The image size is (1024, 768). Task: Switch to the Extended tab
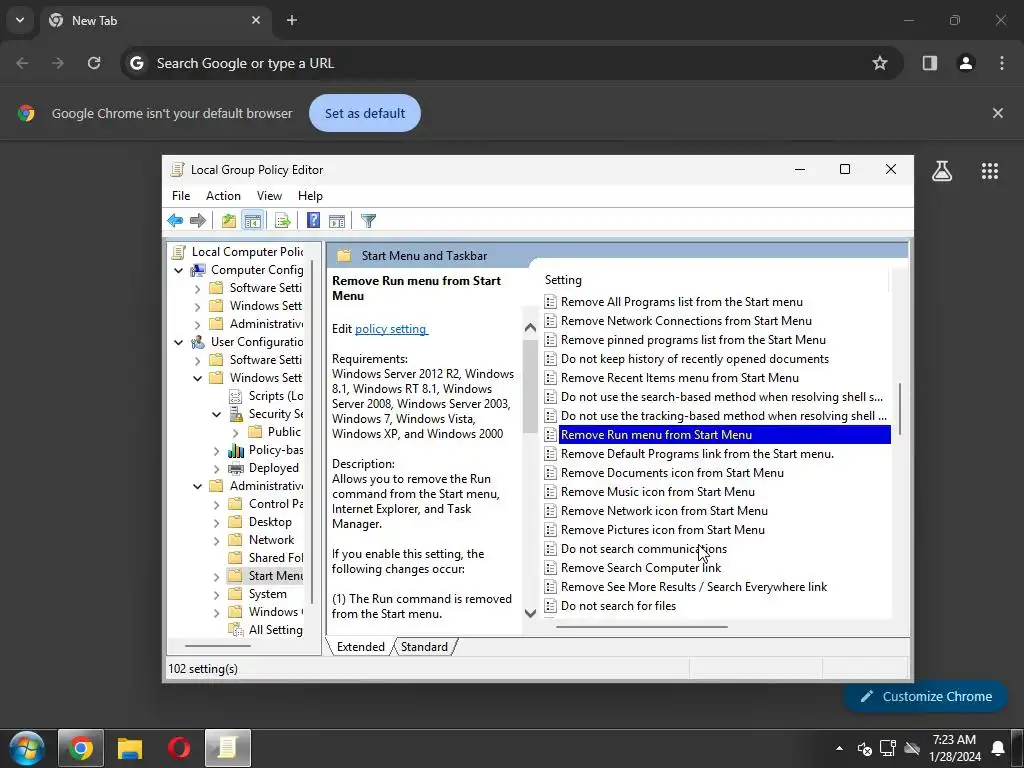coord(360,647)
